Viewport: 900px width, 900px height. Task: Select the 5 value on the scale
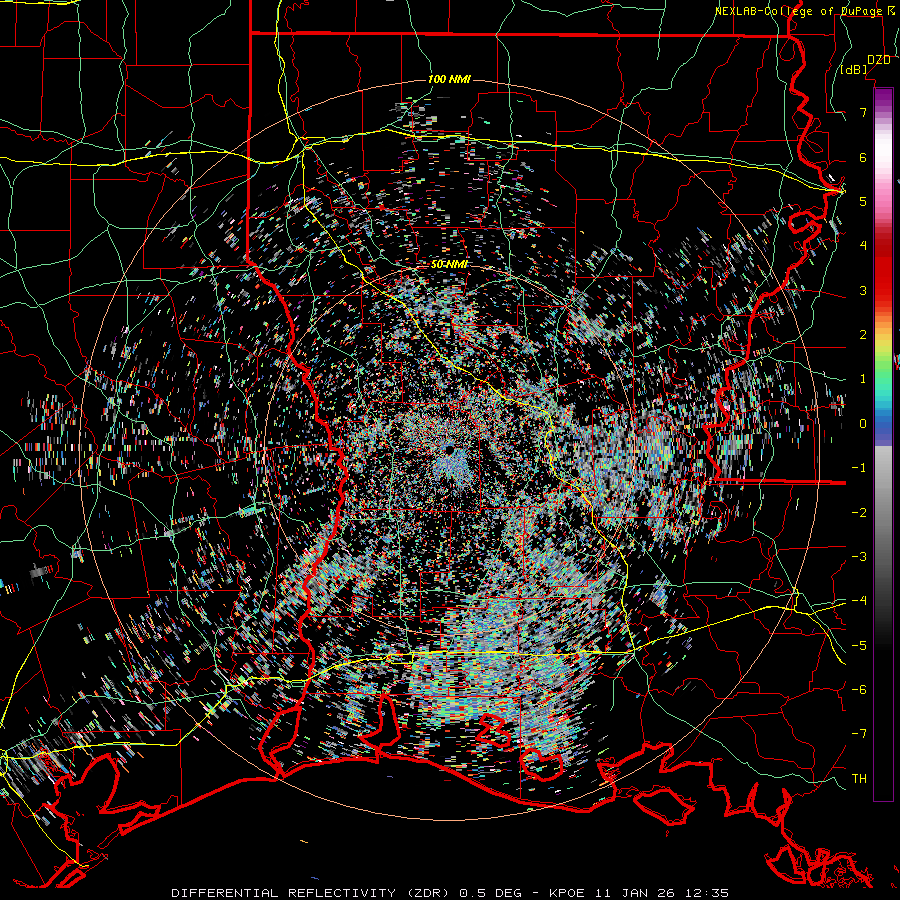click(x=863, y=201)
